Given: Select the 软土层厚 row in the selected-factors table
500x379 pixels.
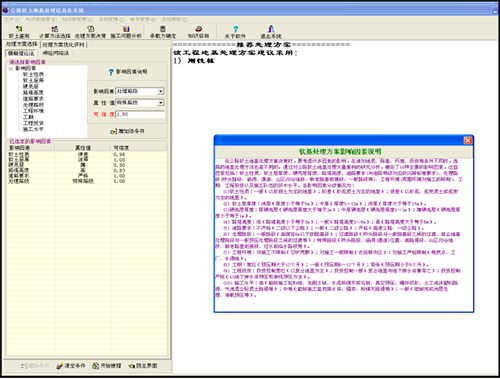Looking at the screenshot, I should pos(87,160).
